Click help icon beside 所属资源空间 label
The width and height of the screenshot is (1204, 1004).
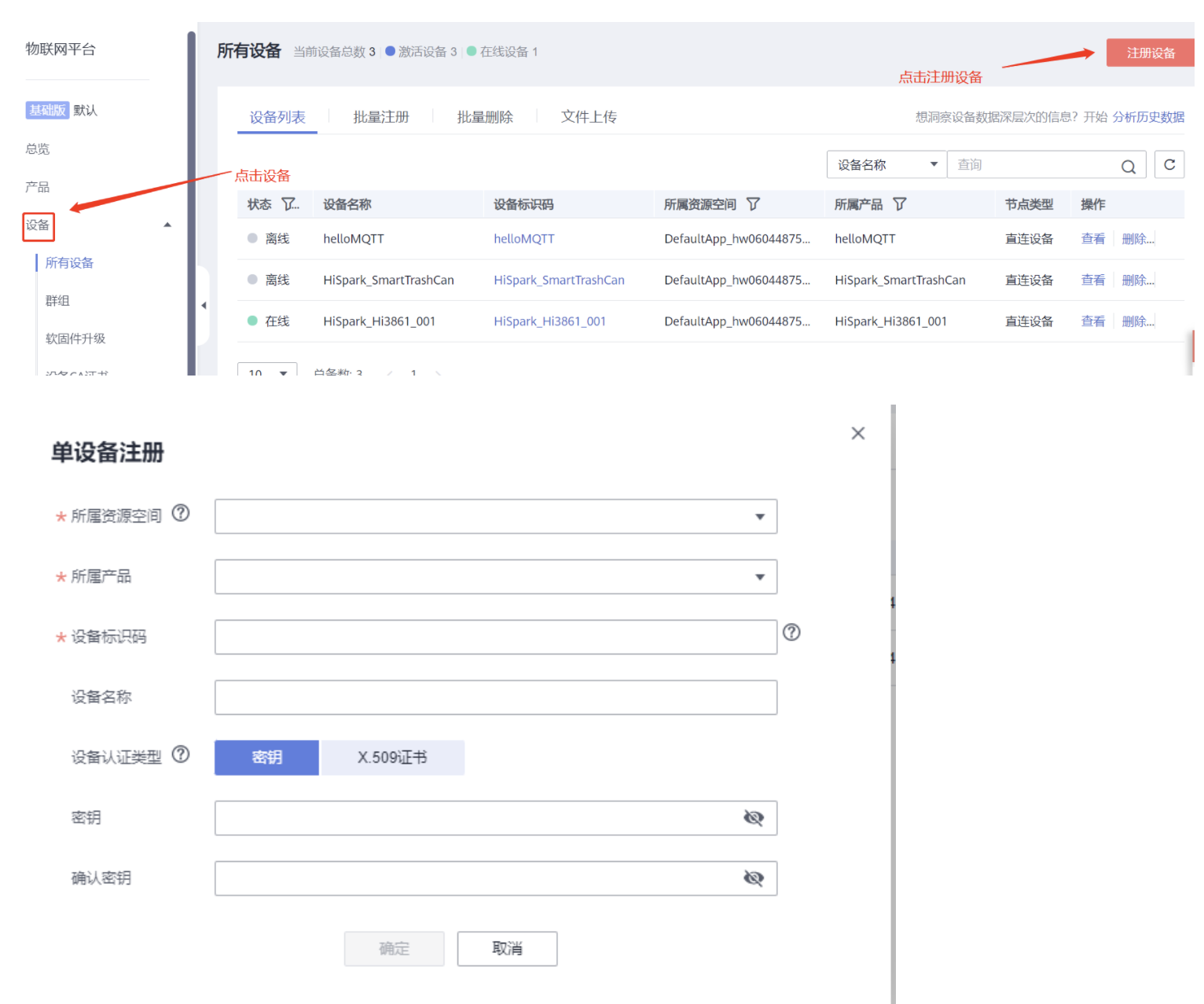click(x=181, y=514)
